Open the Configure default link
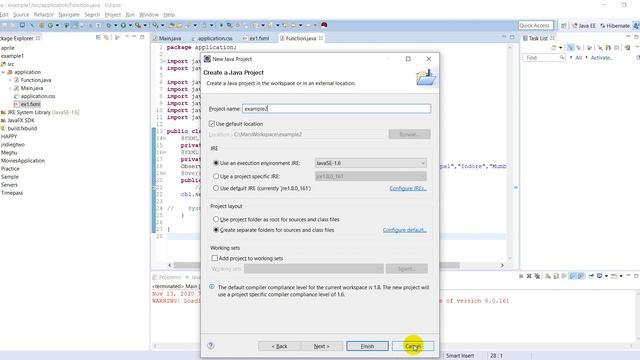 point(404,230)
